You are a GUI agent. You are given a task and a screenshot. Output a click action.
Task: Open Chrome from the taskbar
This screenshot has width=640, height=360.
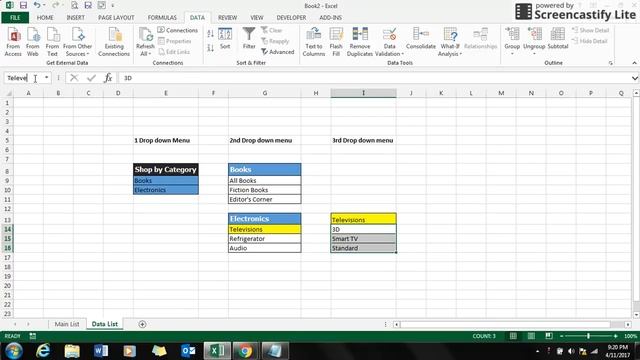coord(245,351)
